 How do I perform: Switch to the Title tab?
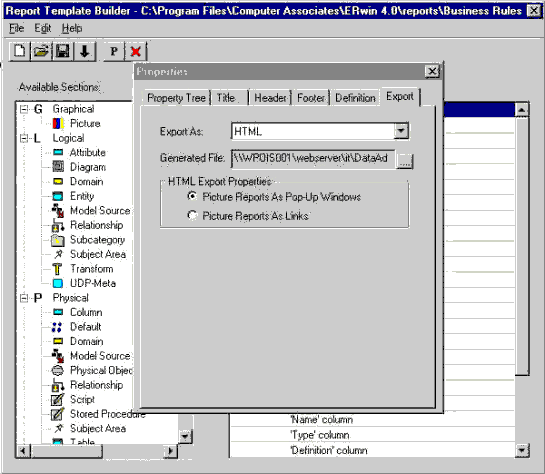pyautogui.click(x=229, y=98)
